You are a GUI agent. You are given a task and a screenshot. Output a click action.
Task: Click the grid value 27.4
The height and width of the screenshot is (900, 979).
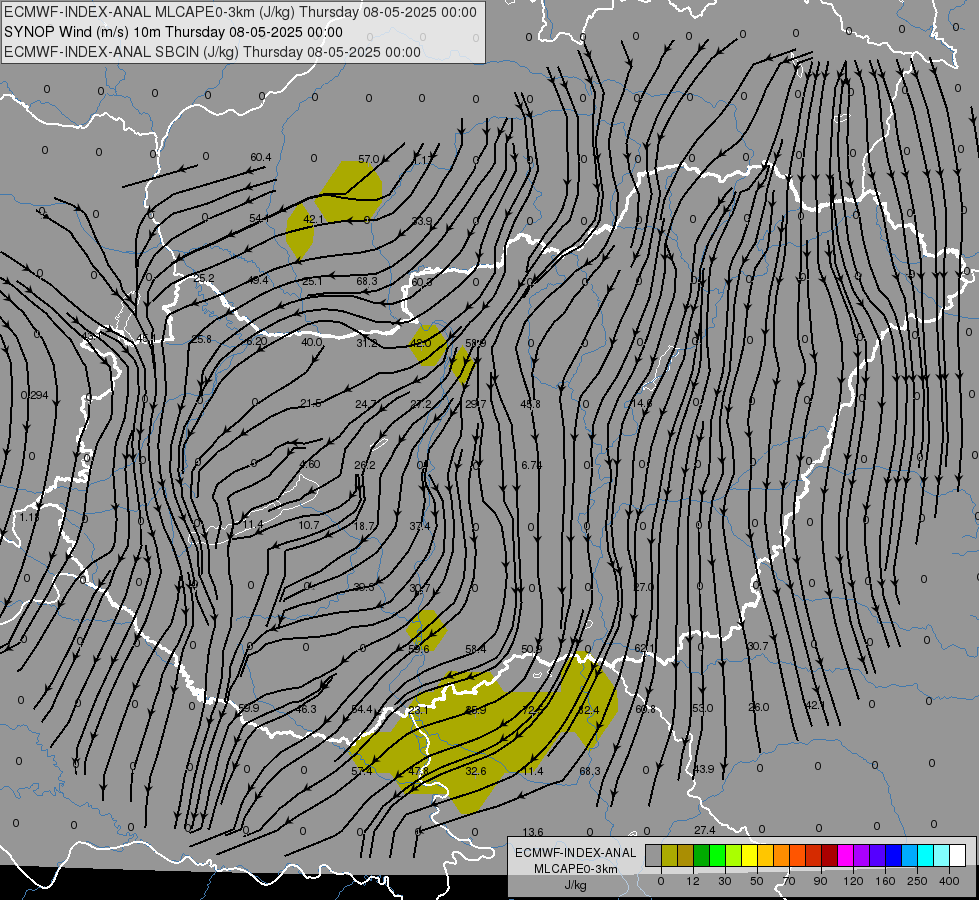click(704, 830)
